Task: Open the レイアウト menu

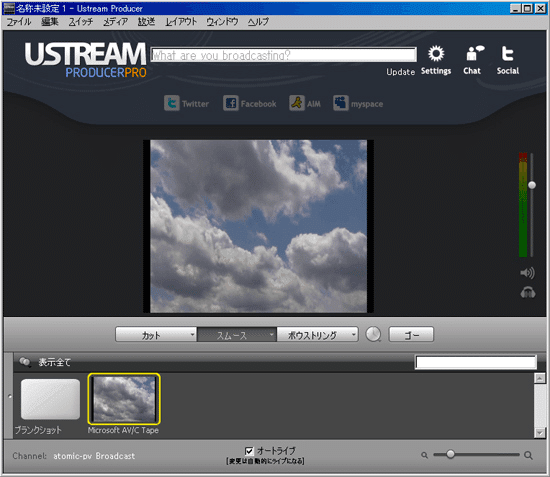Action: (181, 22)
